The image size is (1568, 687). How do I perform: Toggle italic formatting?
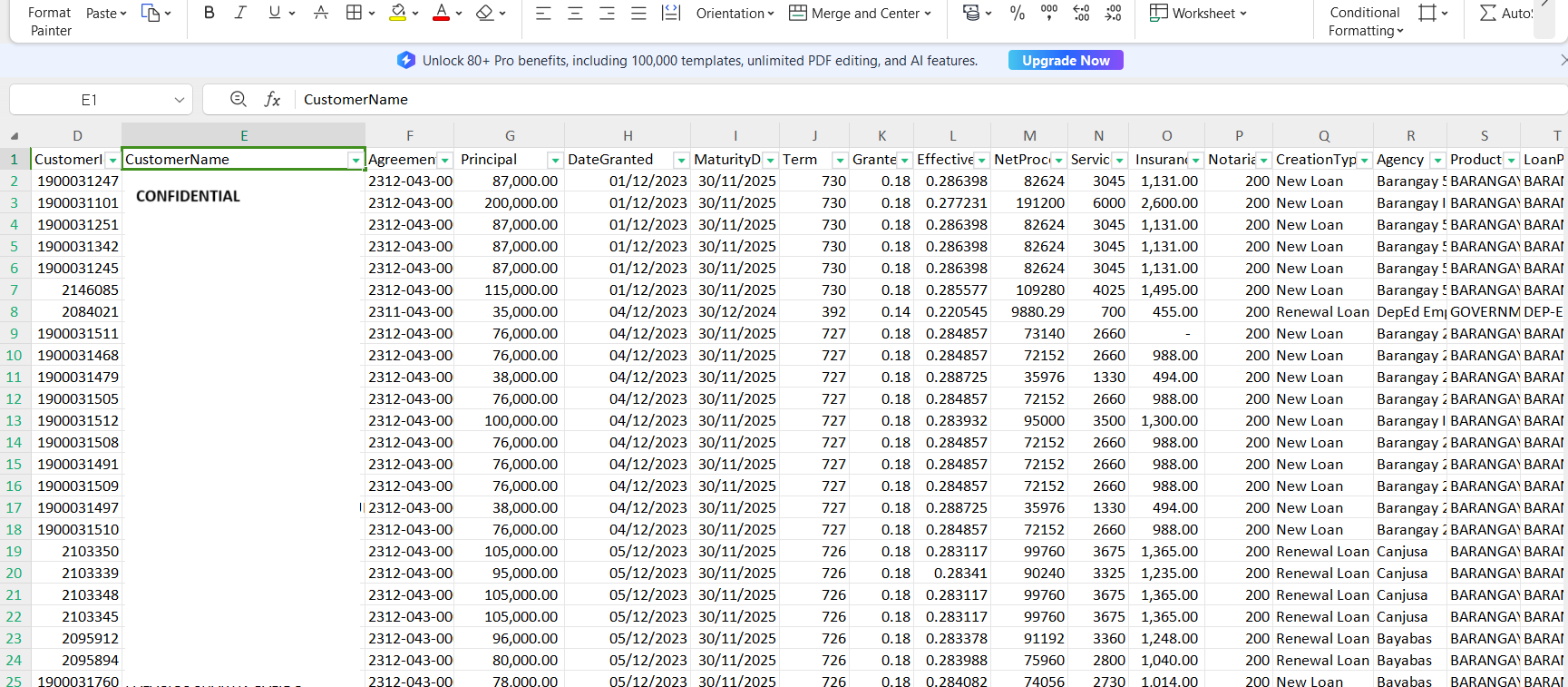(x=240, y=13)
